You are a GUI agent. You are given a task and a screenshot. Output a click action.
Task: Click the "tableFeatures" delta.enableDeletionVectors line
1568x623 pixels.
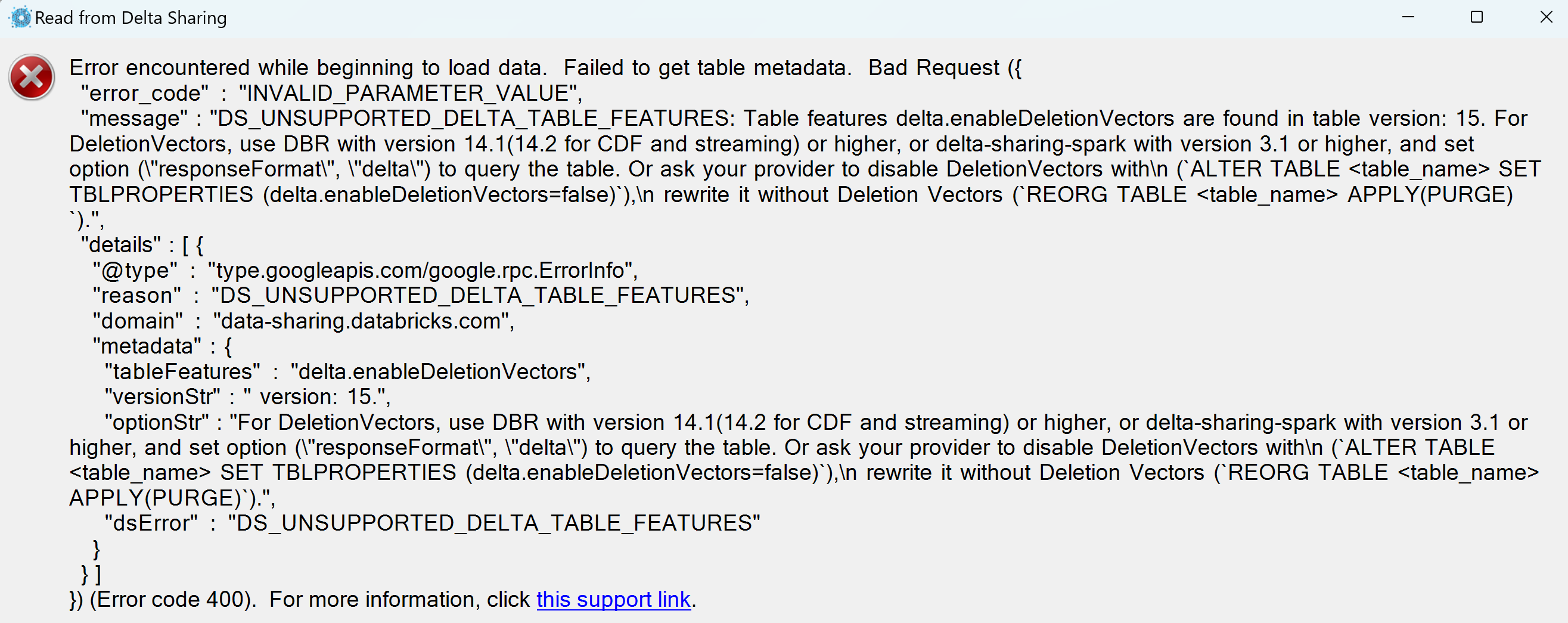(x=347, y=371)
